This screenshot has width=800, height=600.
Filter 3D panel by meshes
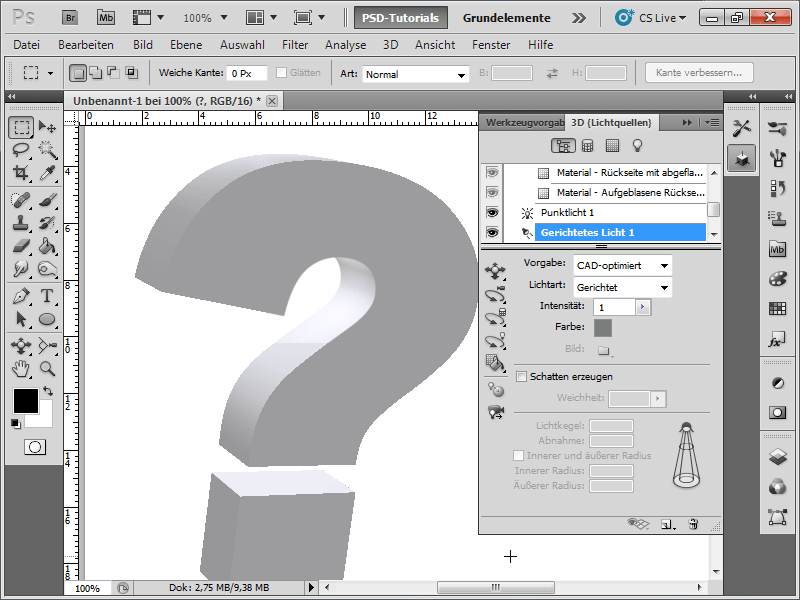point(588,146)
